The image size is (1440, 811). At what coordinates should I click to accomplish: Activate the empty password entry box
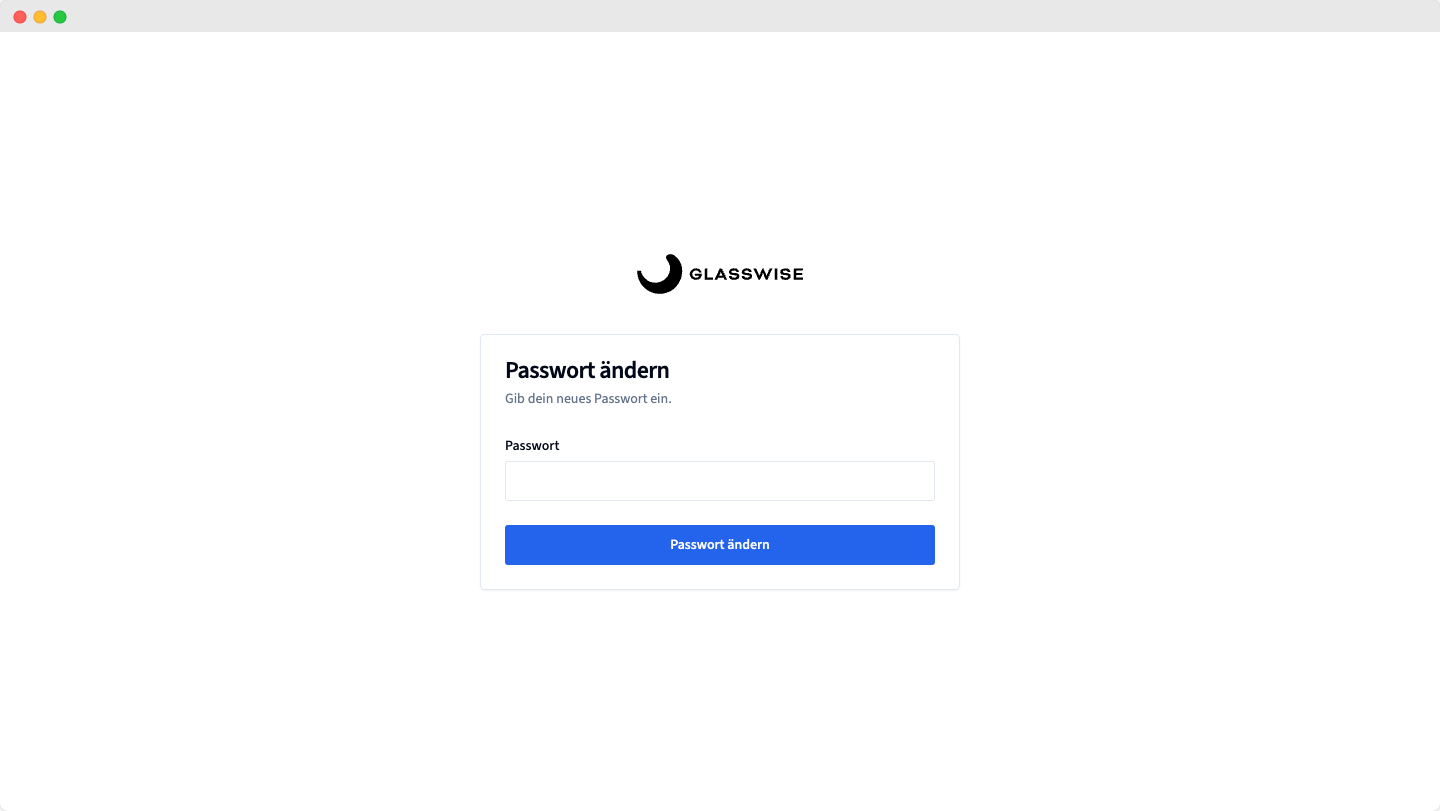click(720, 481)
